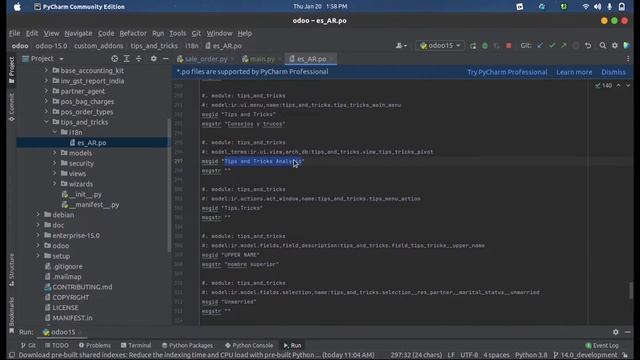Image resolution: width=640 pixels, height=360 pixels.
Task: Expand the wizards folder
Action: point(55,184)
